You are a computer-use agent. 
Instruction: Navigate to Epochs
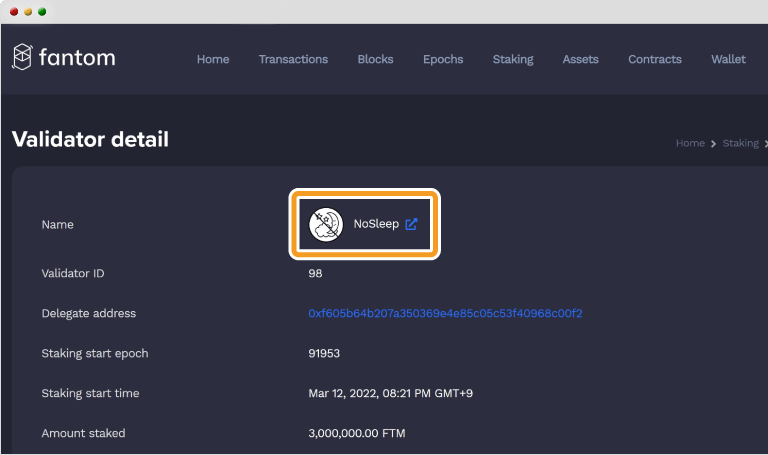pos(443,59)
